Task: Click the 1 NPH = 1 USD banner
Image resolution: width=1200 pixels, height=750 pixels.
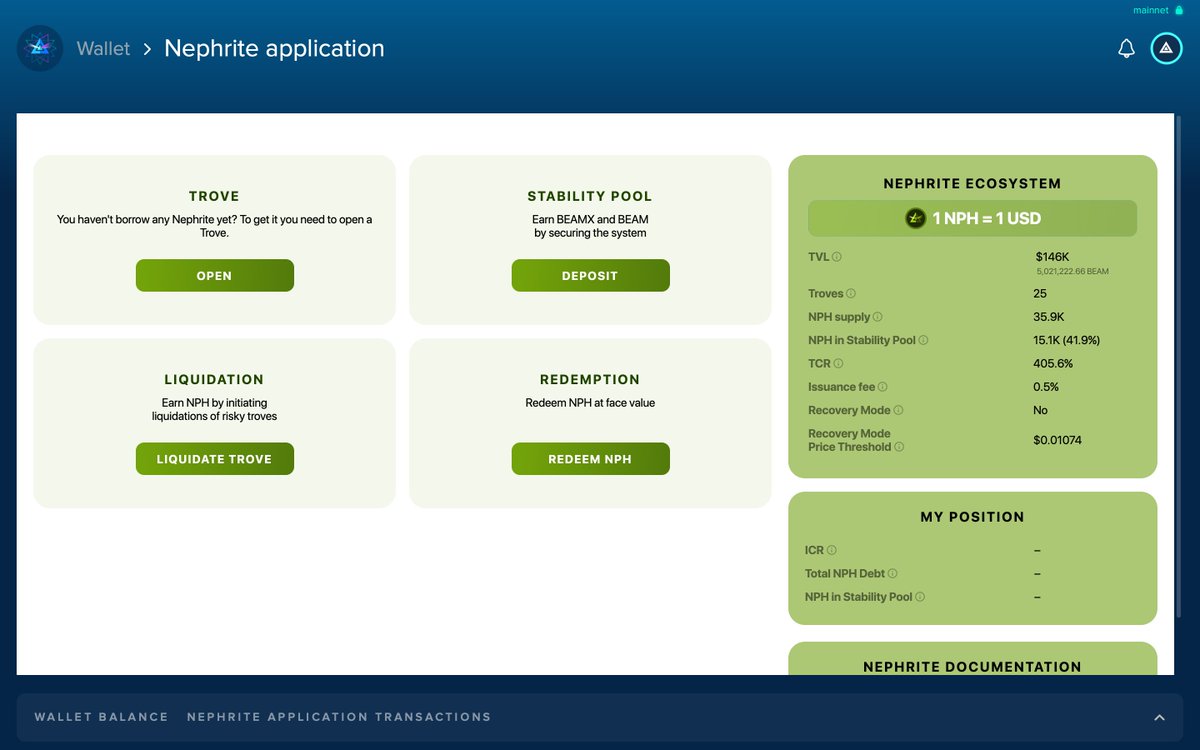Action: [x=972, y=218]
